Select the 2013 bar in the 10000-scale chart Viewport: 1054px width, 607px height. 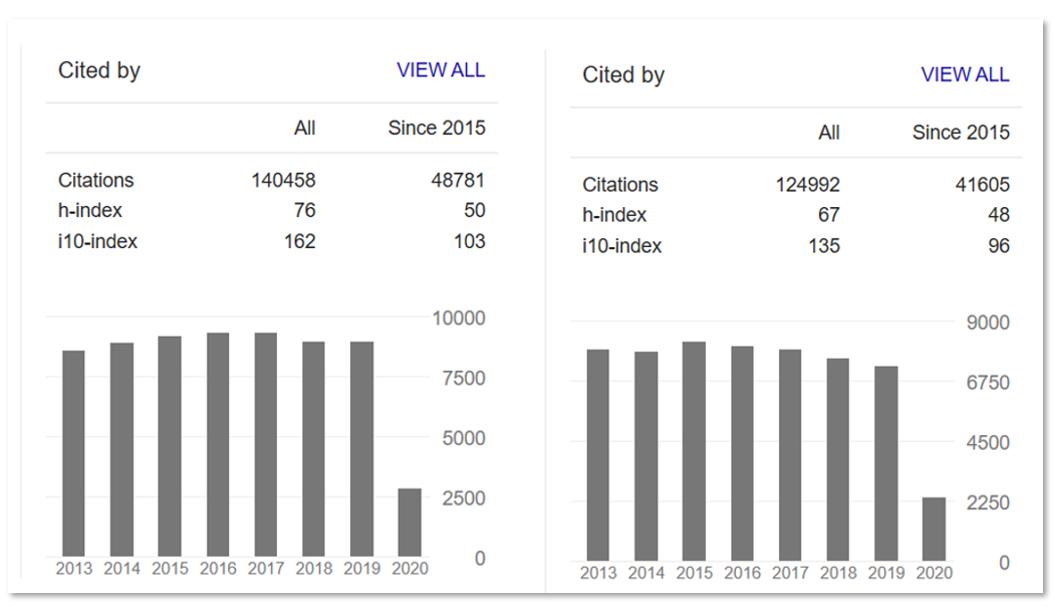click(73, 453)
